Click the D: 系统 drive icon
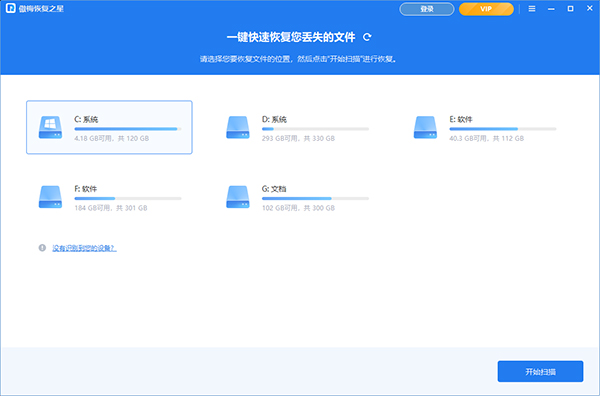Screen dimensions: 600x396 pos(238,127)
